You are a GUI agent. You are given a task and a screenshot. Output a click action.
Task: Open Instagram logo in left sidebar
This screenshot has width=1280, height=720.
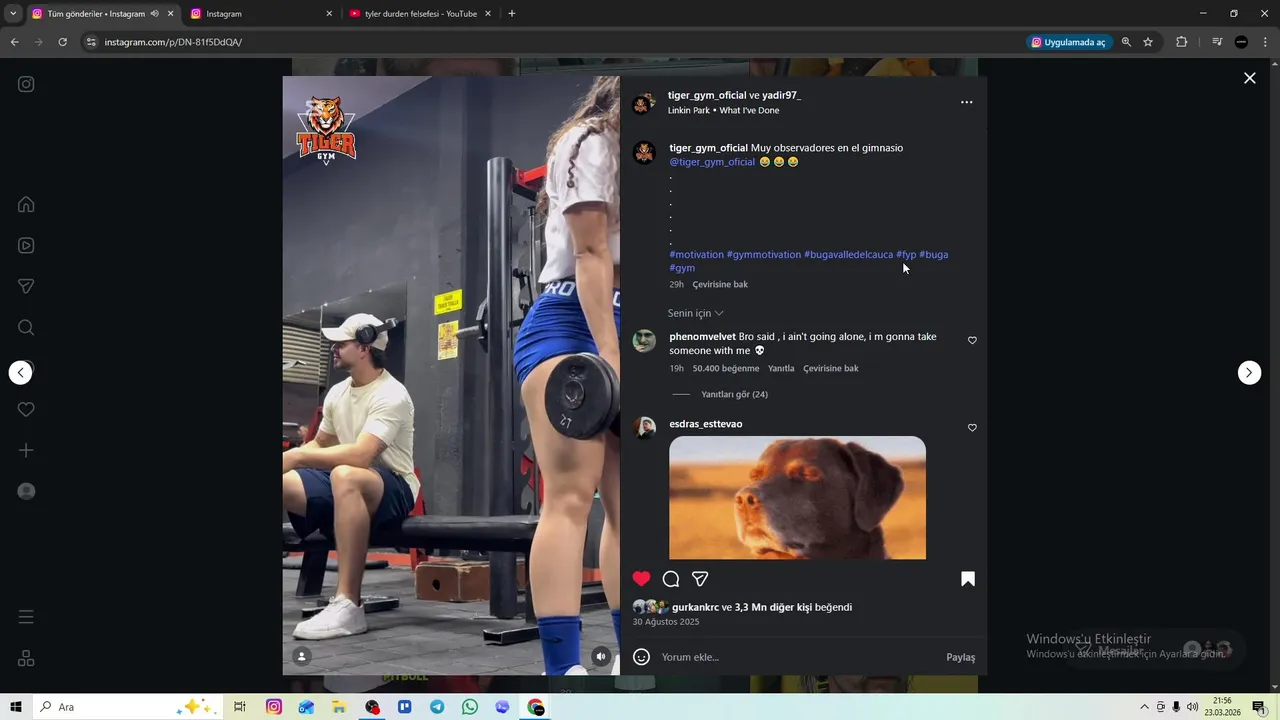(26, 84)
